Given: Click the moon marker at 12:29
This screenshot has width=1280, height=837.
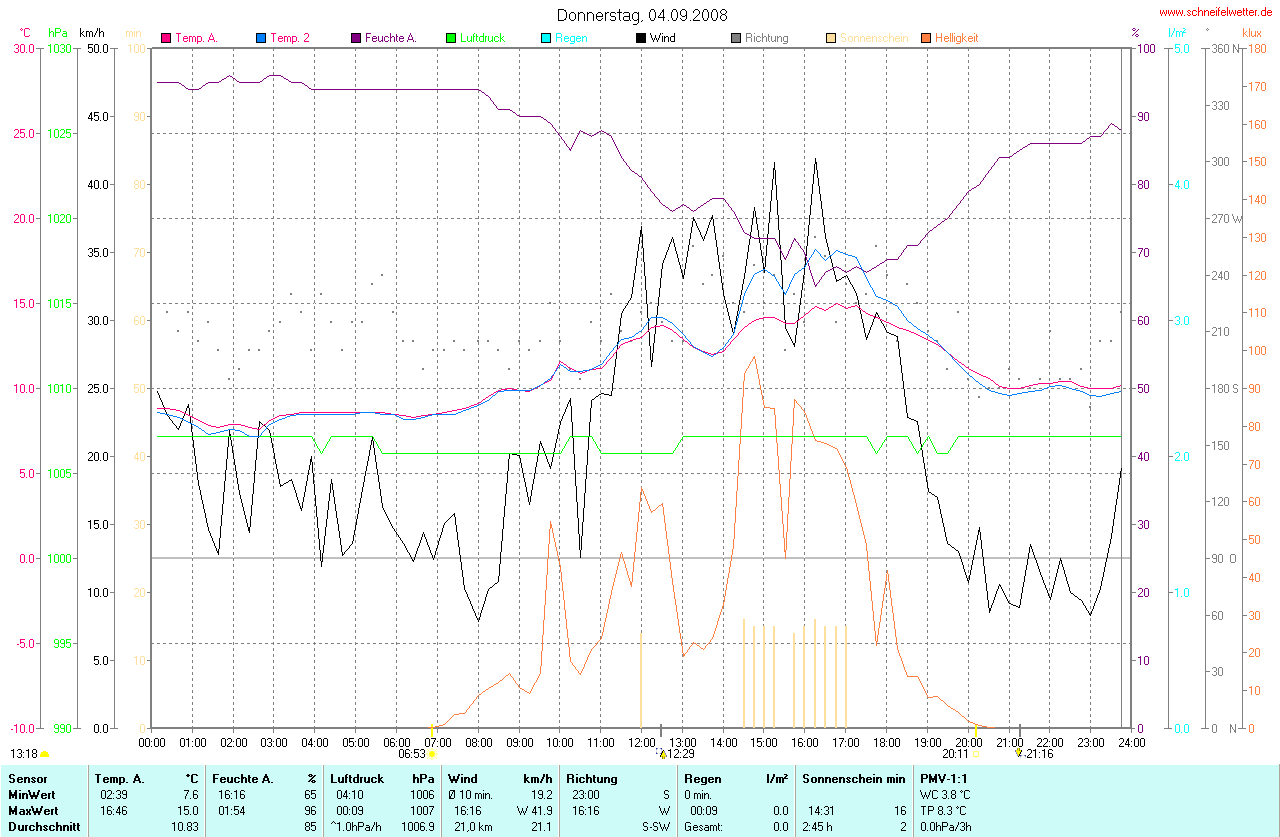Looking at the screenshot, I should coord(661,754).
